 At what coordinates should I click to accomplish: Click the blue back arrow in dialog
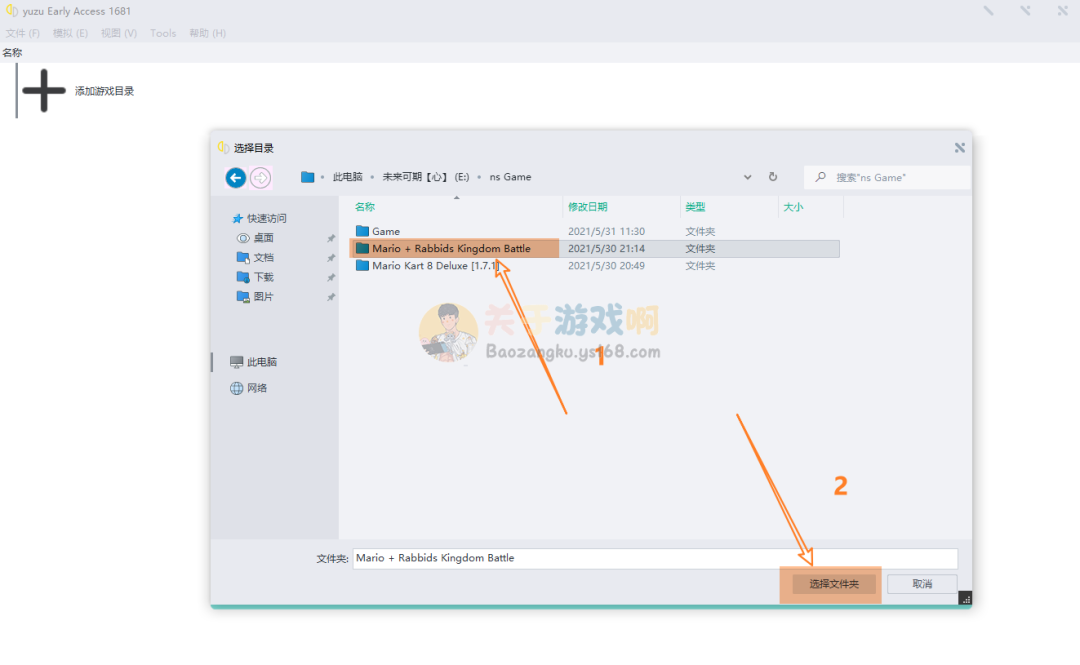[236, 178]
